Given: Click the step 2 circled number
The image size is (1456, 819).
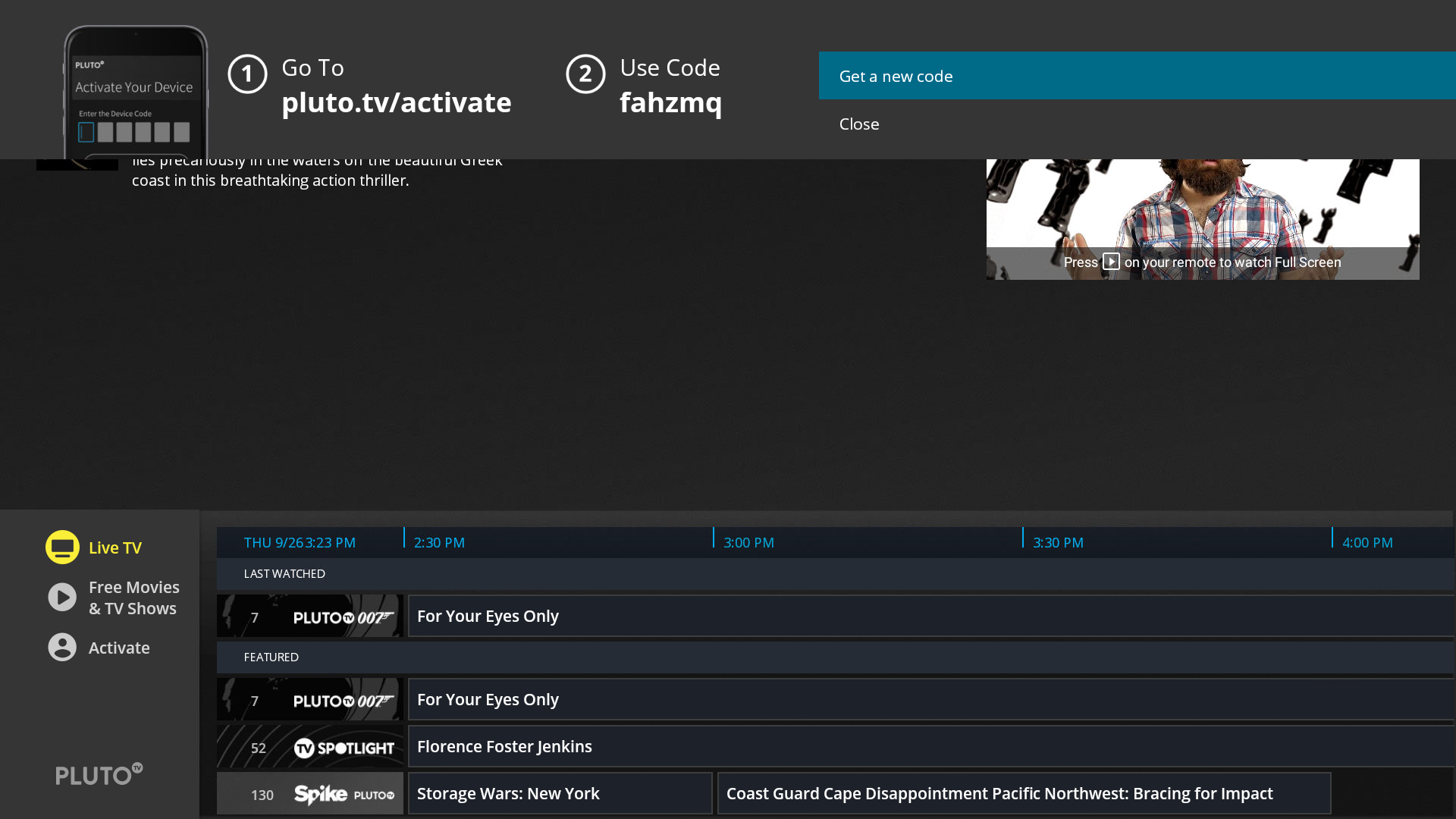Looking at the screenshot, I should pos(585,74).
